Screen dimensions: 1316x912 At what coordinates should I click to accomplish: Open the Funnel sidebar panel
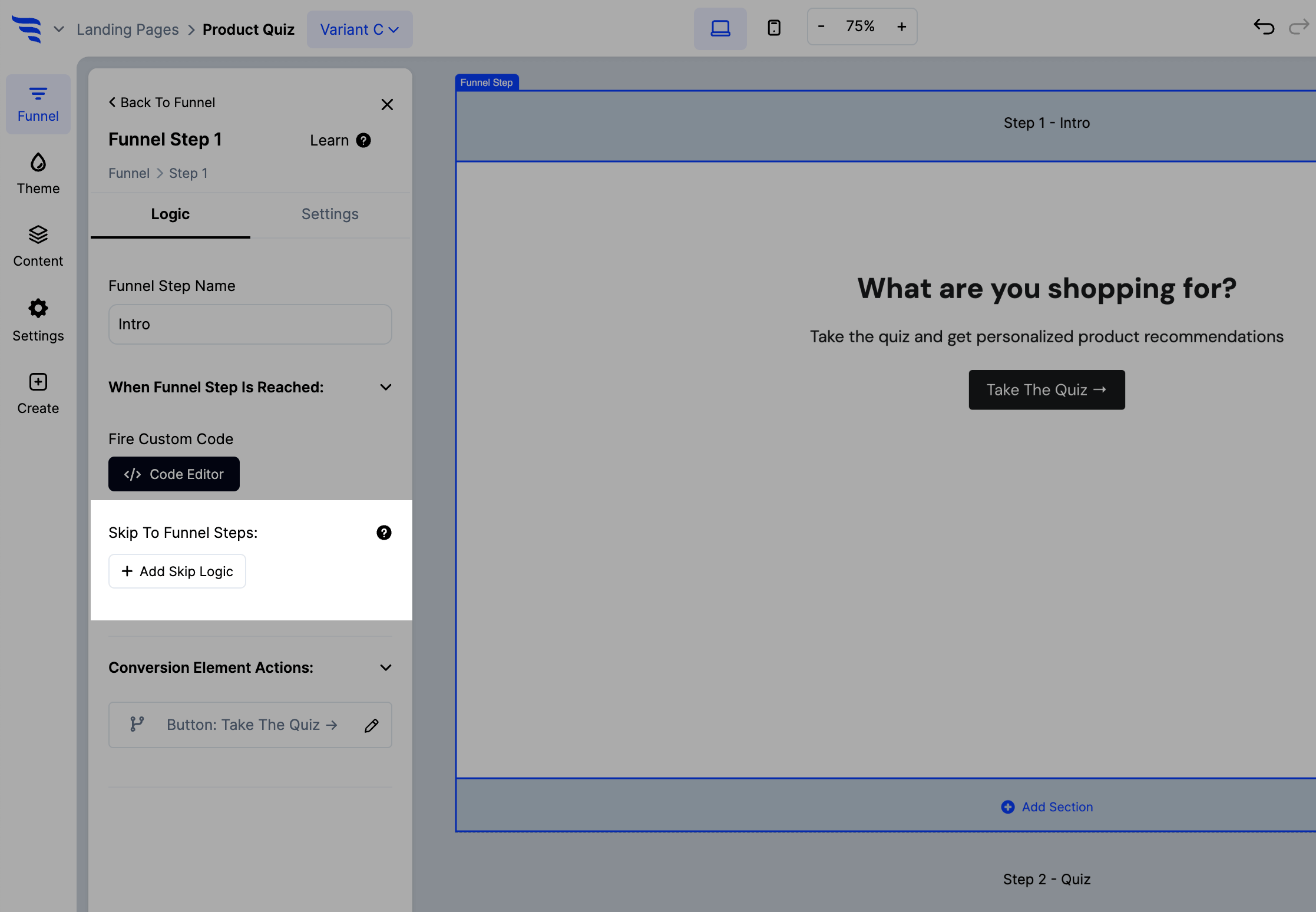pyautogui.click(x=38, y=104)
